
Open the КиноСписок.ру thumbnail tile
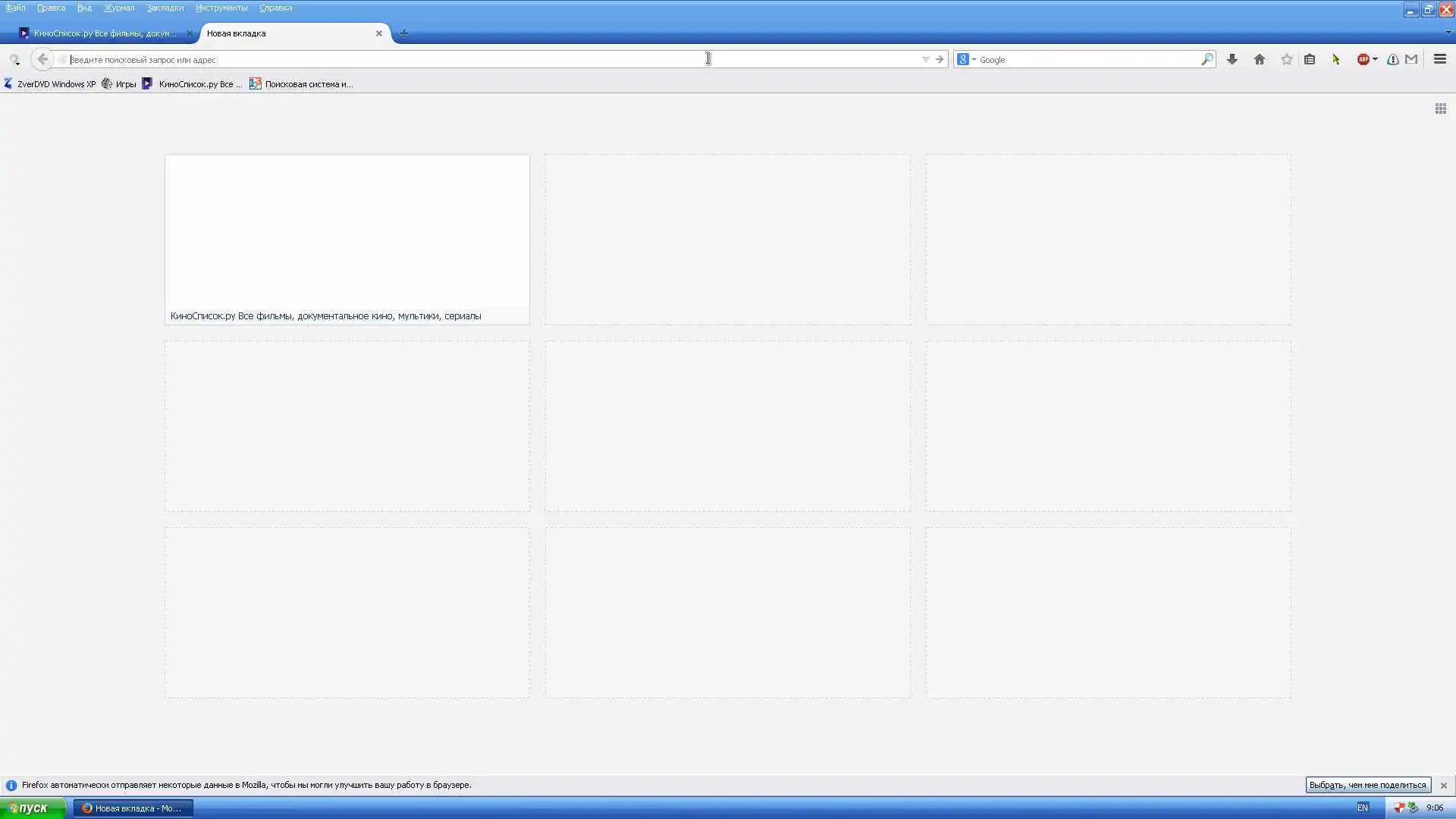[x=347, y=239]
